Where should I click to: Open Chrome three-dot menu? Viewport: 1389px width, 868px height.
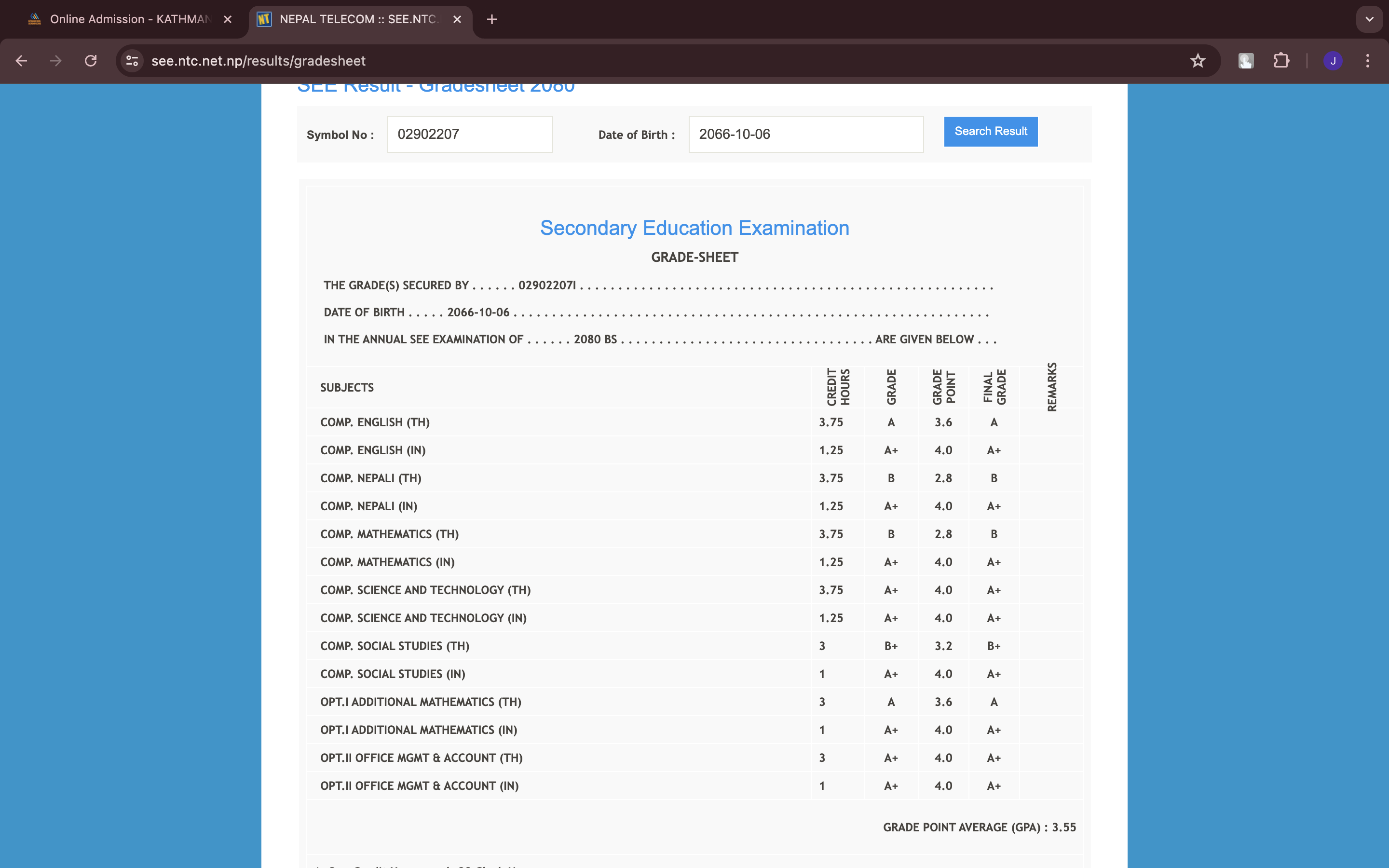pyautogui.click(x=1368, y=61)
